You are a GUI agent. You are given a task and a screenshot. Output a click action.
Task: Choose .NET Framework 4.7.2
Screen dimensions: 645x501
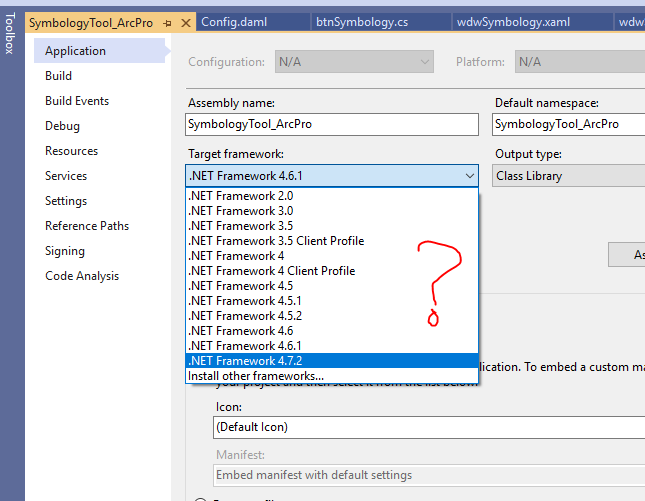pos(332,361)
